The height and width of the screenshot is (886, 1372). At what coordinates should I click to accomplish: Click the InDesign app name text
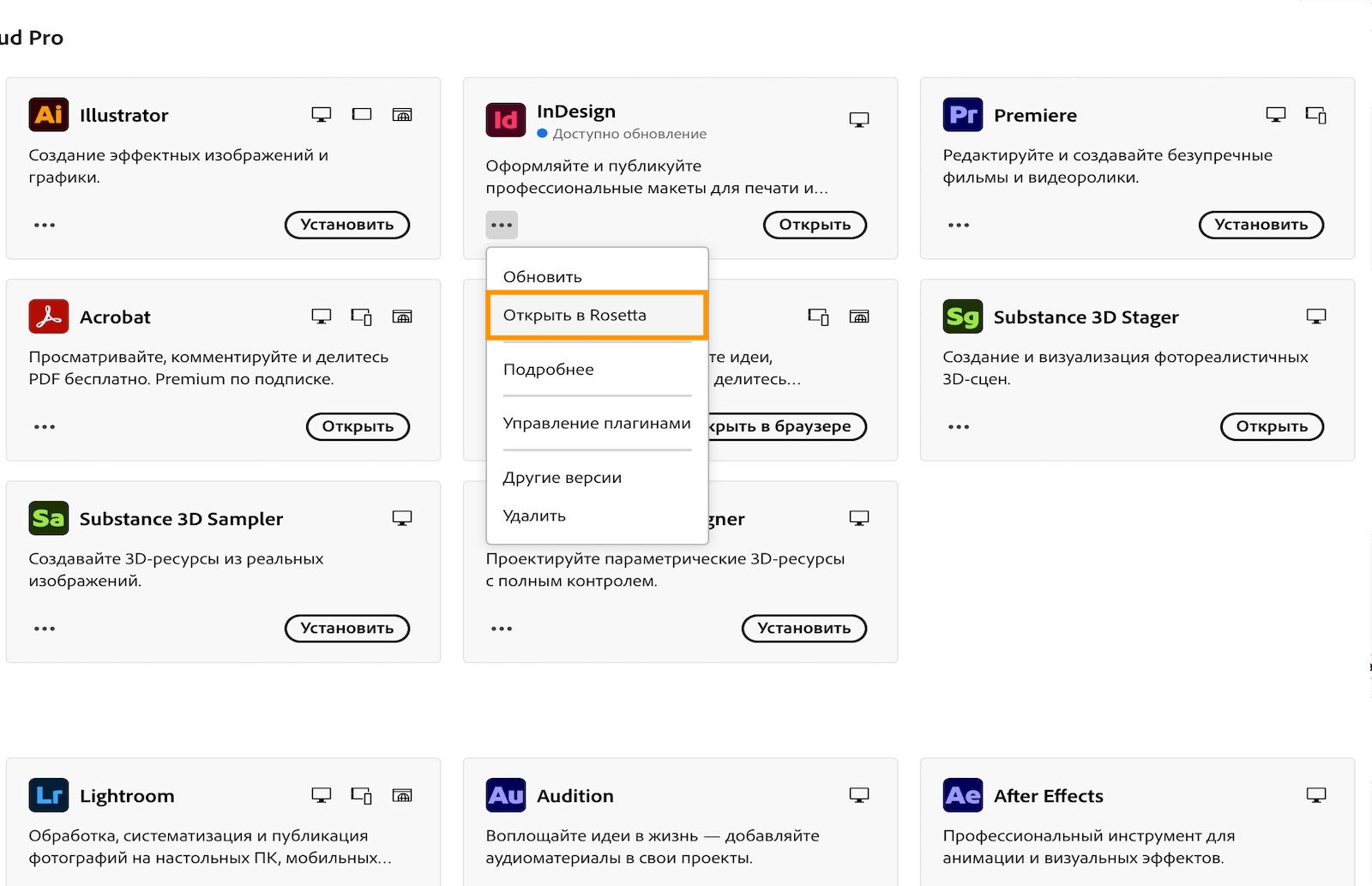pyautogui.click(x=576, y=112)
